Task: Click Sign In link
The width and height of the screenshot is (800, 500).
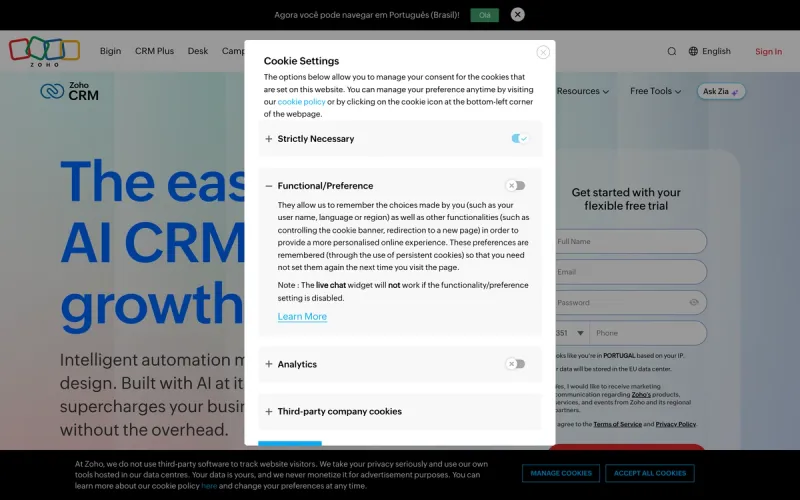Action: coord(768,52)
